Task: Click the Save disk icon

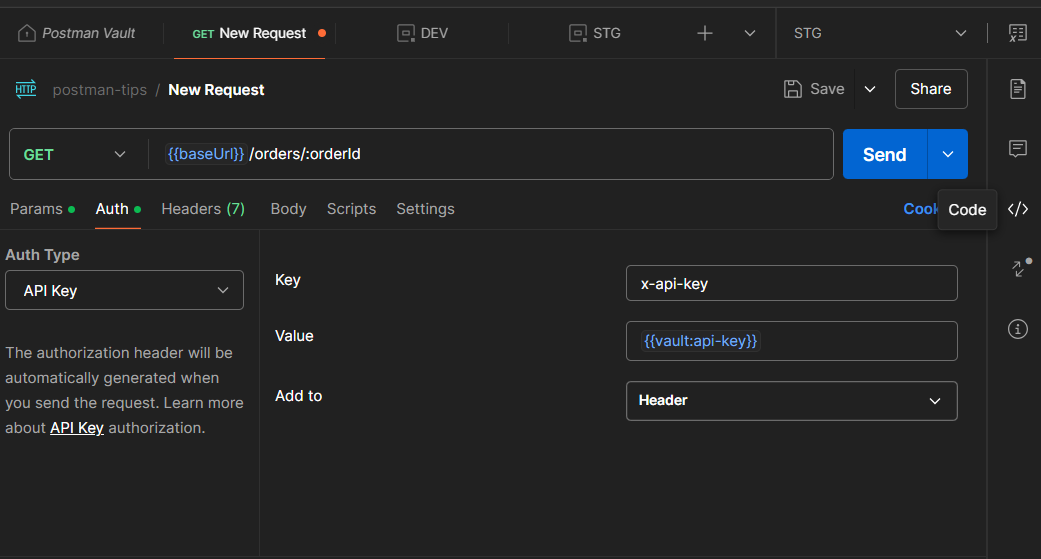Action: (793, 89)
